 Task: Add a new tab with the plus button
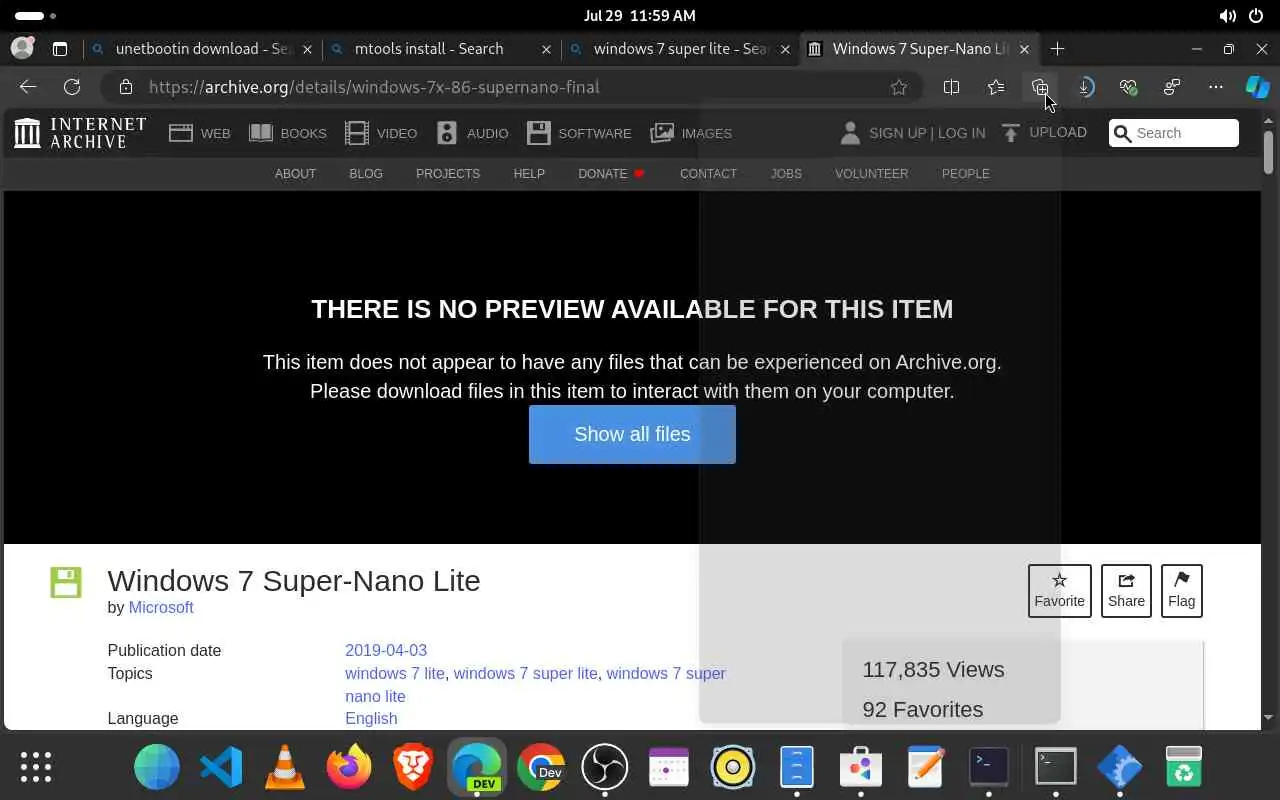click(1057, 48)
